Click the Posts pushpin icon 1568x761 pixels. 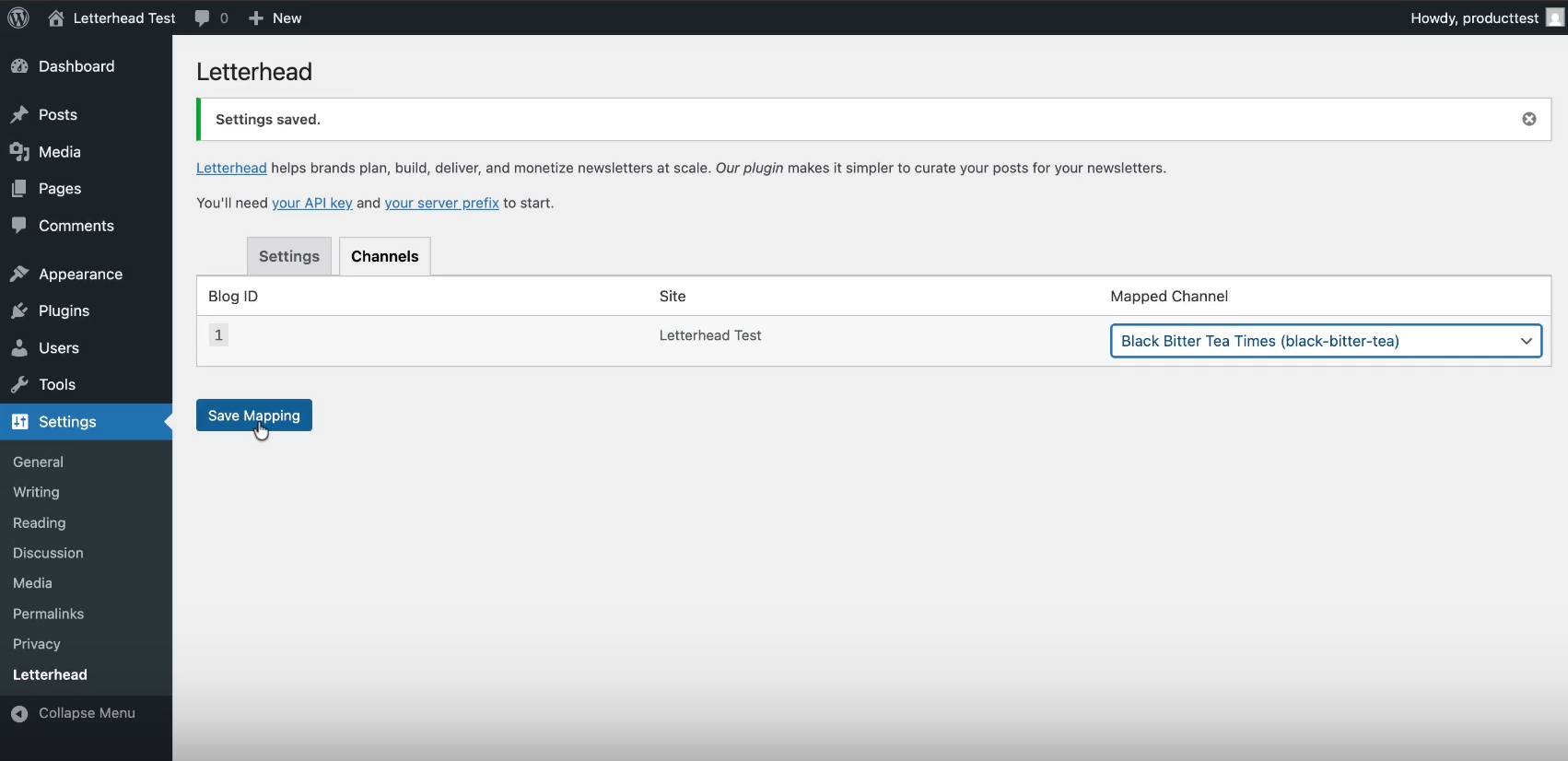coord(19,115)
